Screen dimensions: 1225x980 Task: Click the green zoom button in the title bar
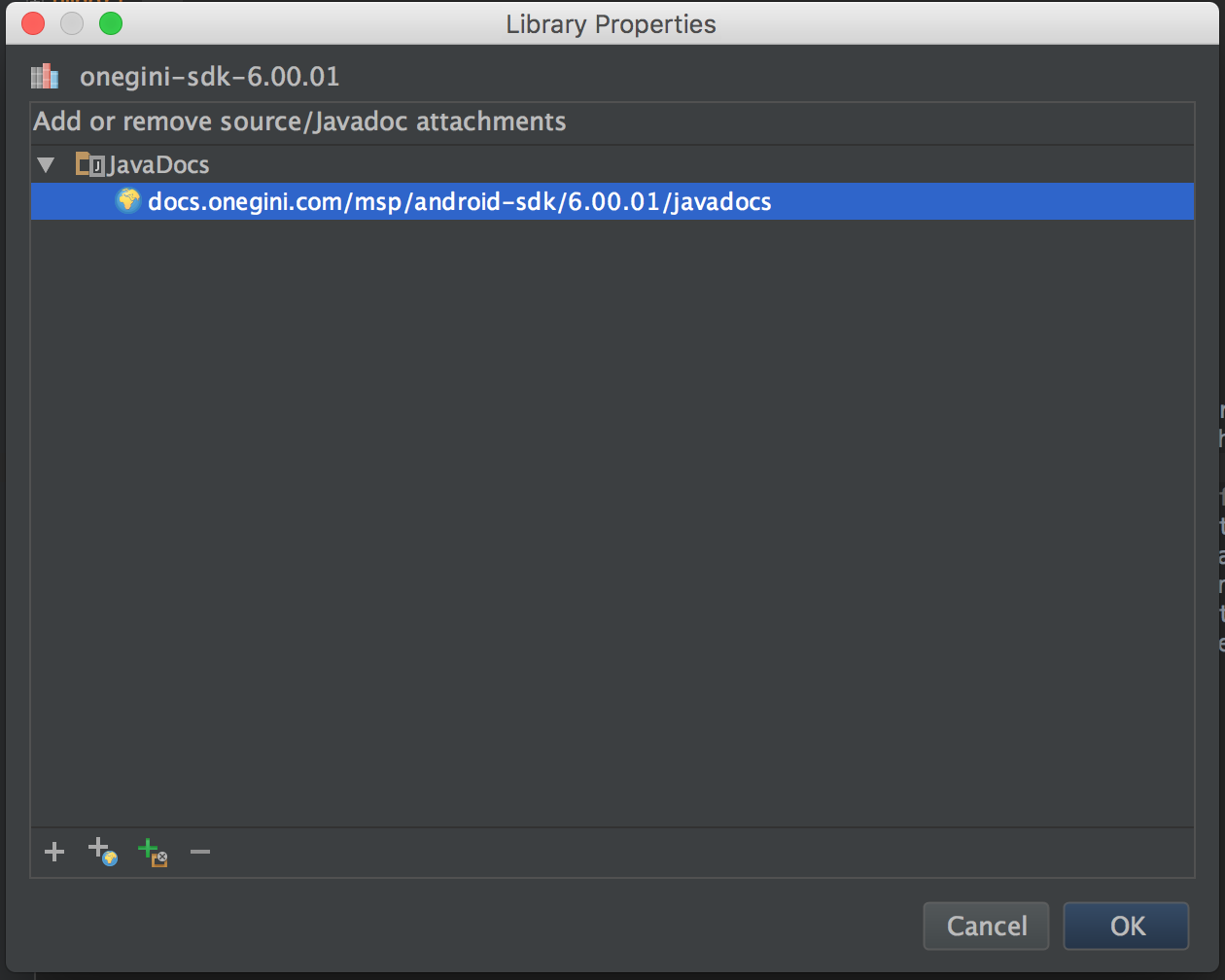[x=111, y=22]
